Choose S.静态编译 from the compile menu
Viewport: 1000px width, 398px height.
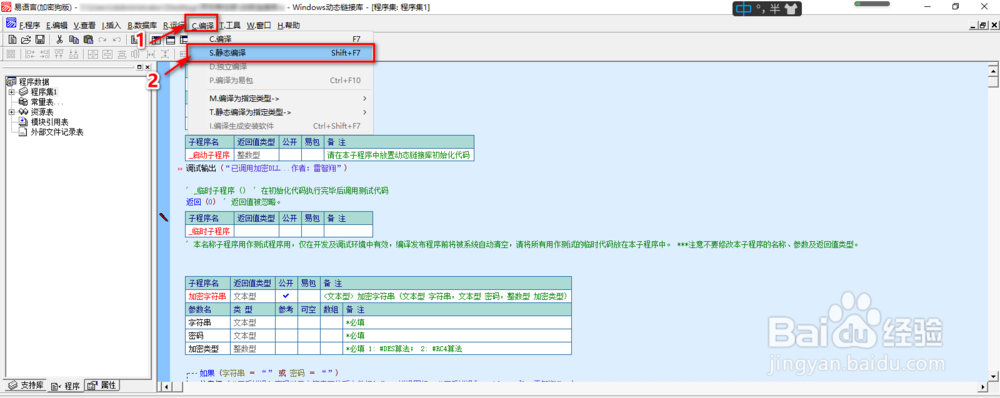tap(281, 53)
